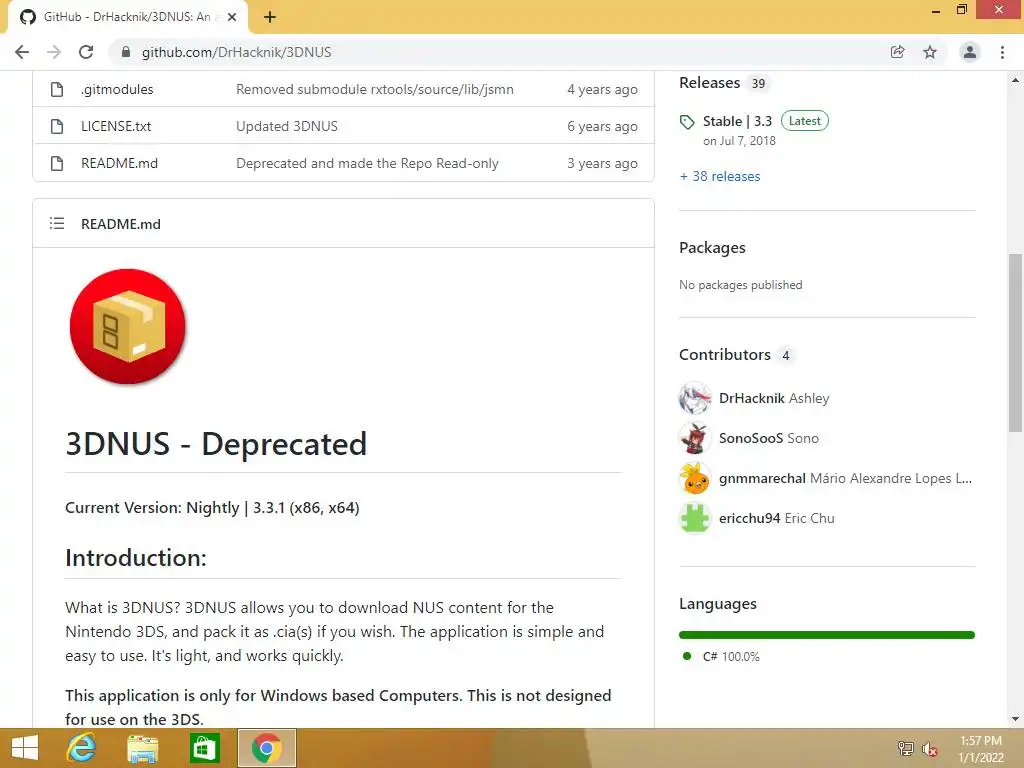Screen dimensions: 1024x768
Task: Open a new tab with the plus button
Action: coord(270,17)
